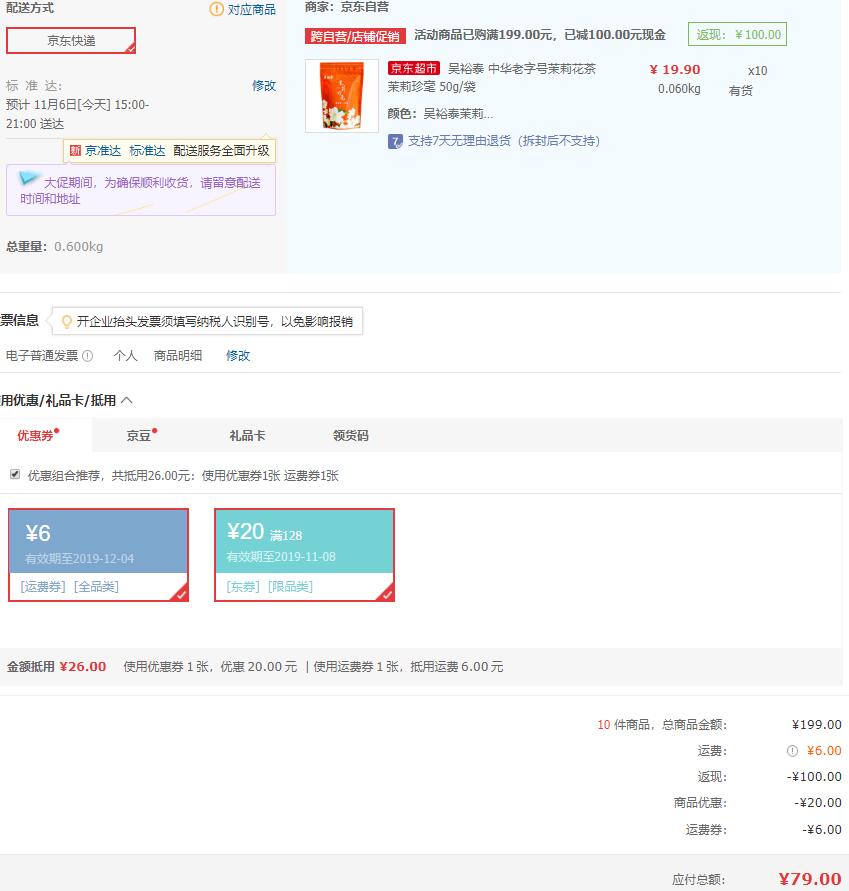Screen dimensions: 849x891
Task: Open the 京准达 link in delivery upgrade banner
Action: pos(103,151)
